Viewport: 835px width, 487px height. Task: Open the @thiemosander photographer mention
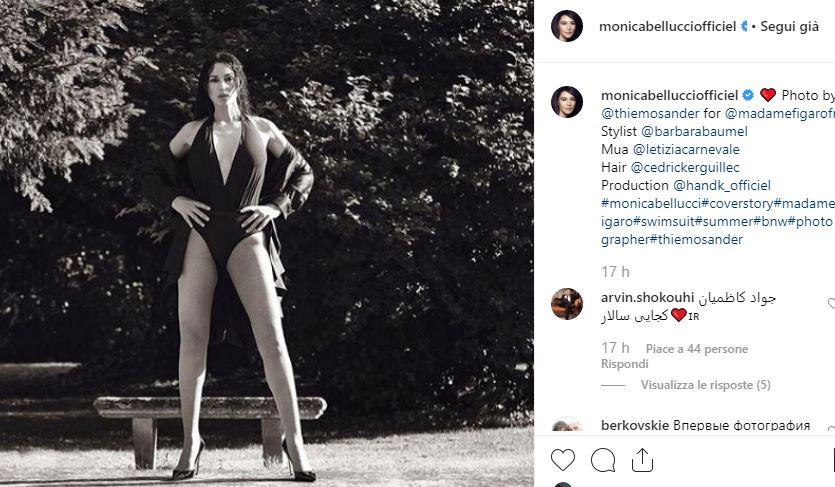click(650, 113)
